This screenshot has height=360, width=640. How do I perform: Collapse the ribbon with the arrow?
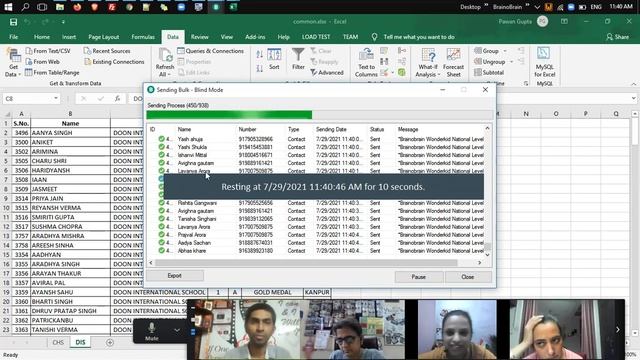[x=633, y=84]
